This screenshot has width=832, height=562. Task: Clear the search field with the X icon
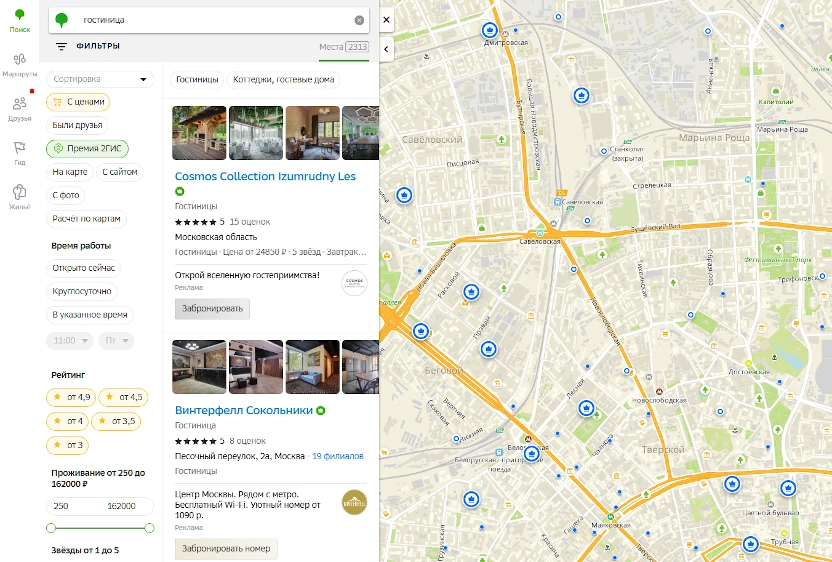(359, 20)
